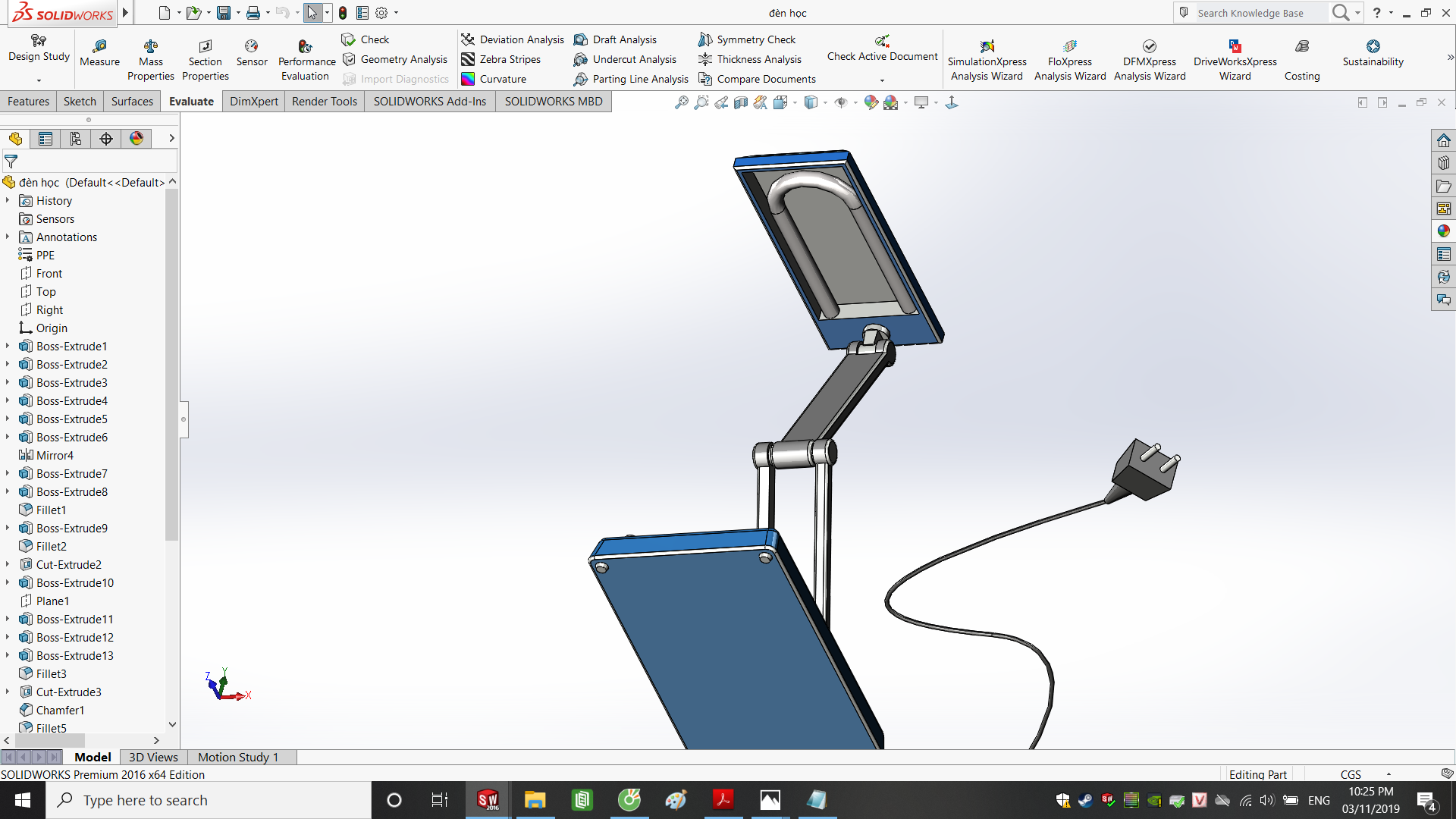Click the feature tree filter field
Screen dimensions: 1456x819
[89, 161]
